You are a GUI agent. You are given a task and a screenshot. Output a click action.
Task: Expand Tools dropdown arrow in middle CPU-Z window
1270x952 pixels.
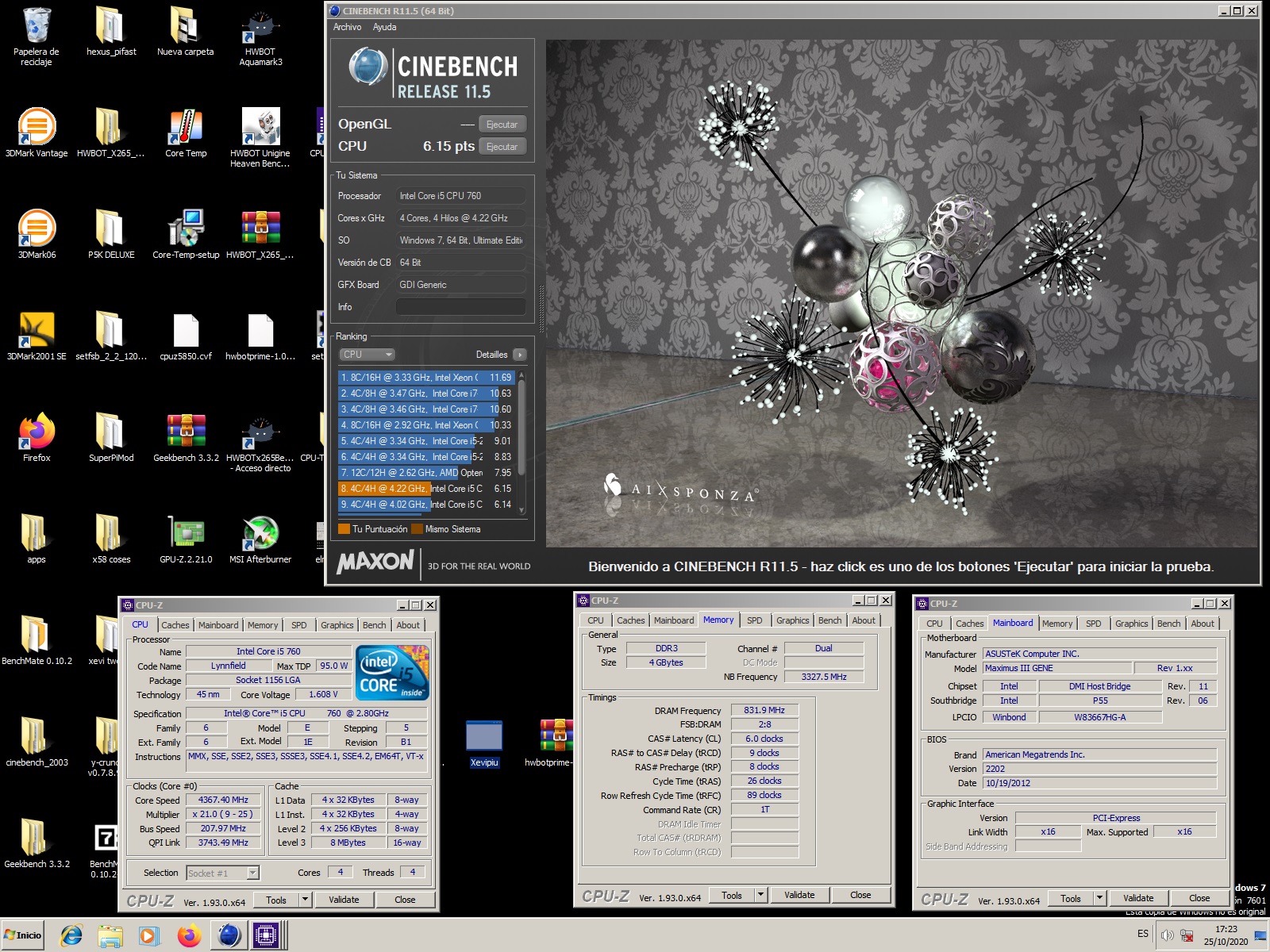tap(760, 895)
